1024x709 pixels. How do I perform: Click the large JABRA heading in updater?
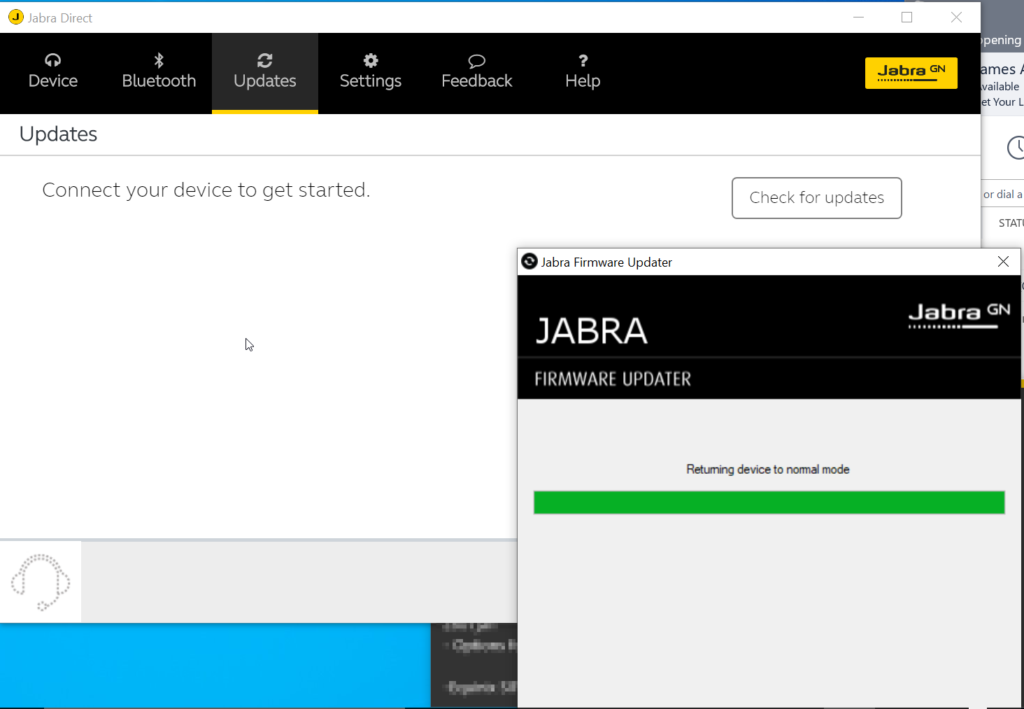[591, 330]
